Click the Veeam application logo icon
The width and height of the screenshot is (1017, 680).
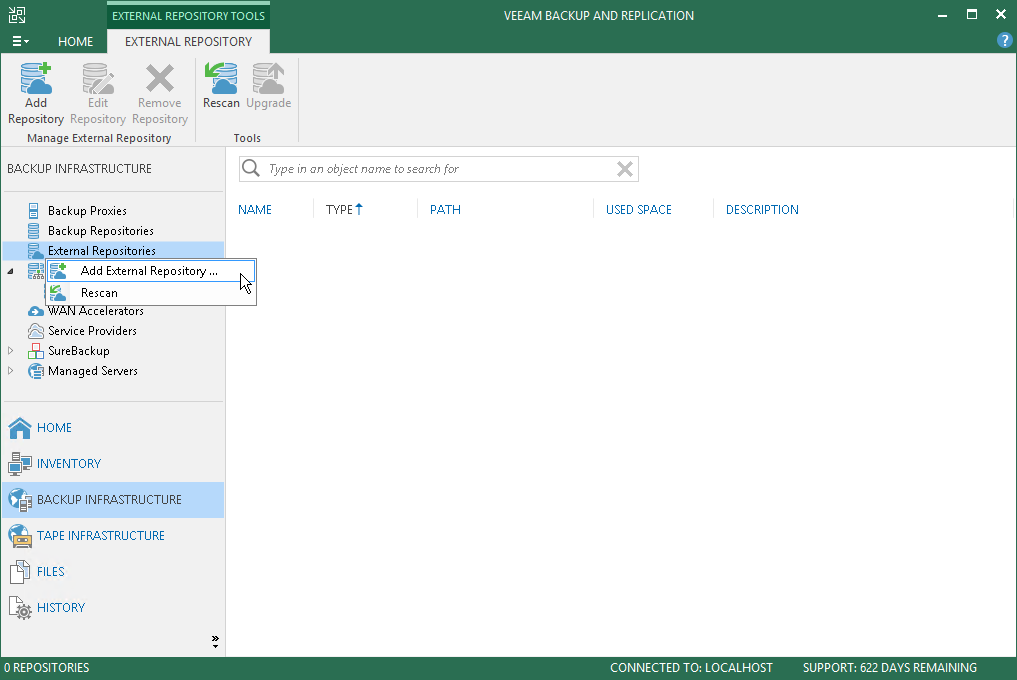click(x=17, y=15)
